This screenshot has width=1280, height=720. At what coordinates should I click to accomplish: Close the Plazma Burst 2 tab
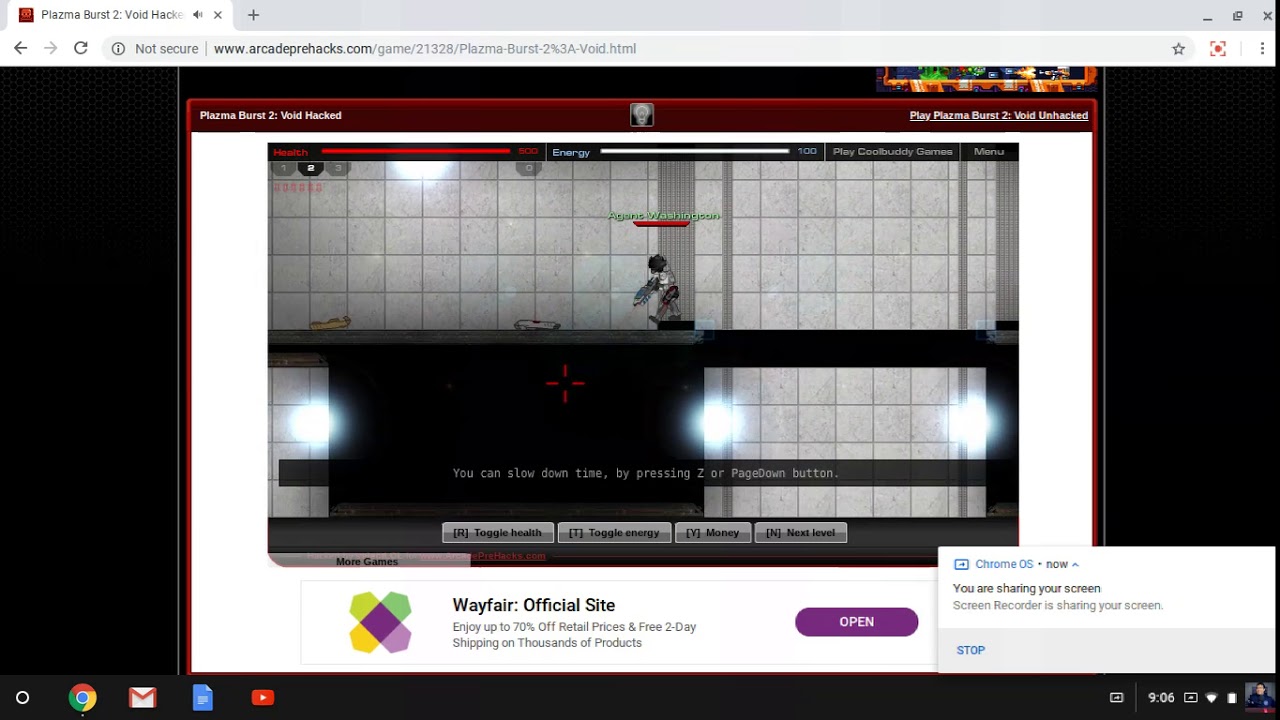click(218, 15)
